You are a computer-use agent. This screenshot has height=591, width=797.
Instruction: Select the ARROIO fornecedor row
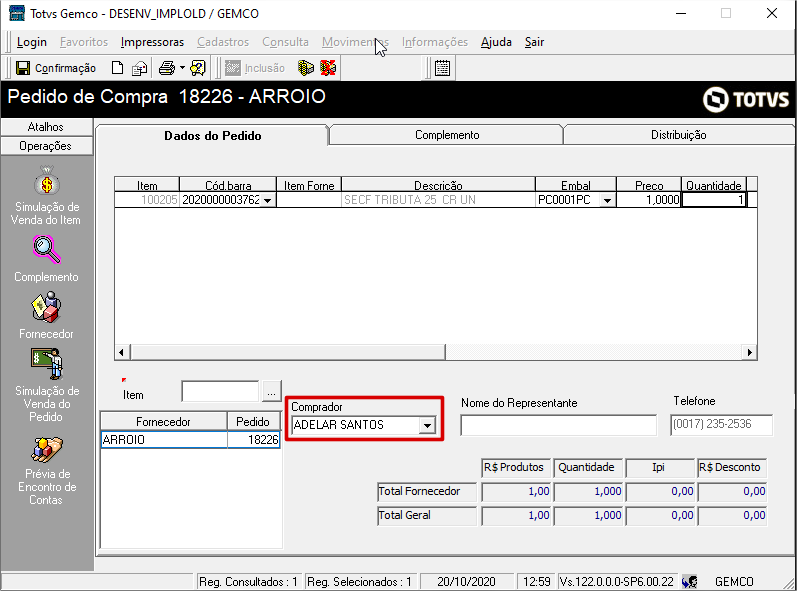(x=164, y=440)
